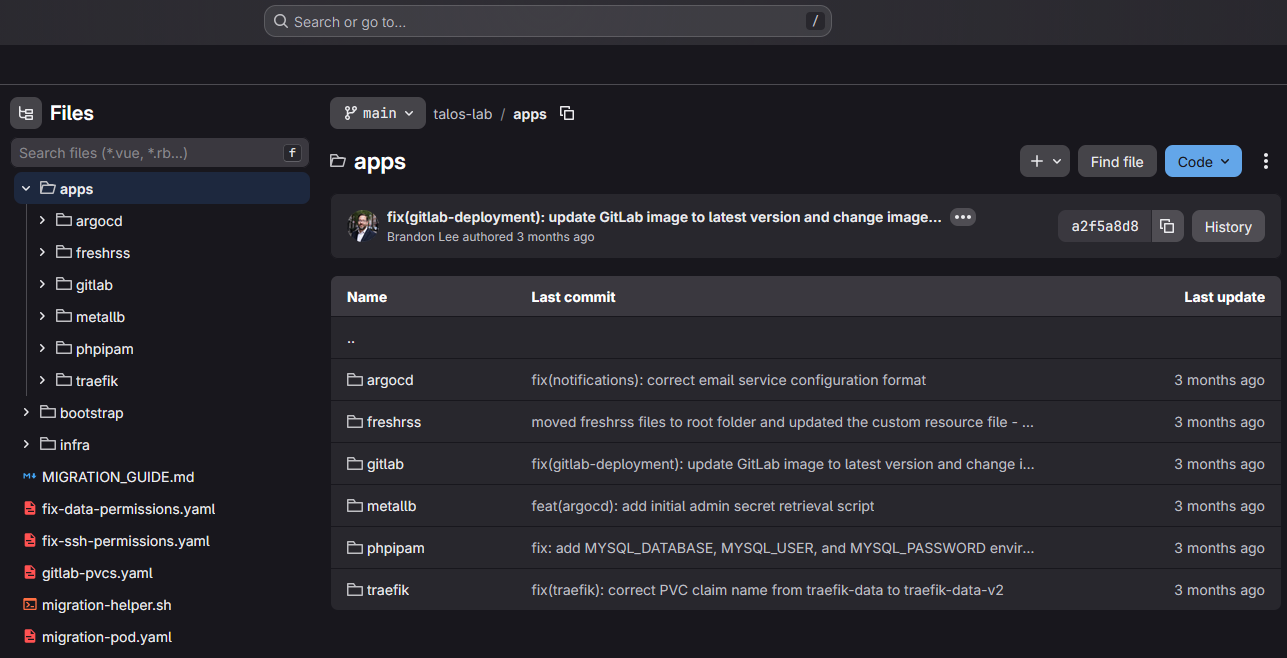Screen dimensions: 1287x658
Task: Click the phpipam folder icon in the table
Action: (x=354, y=548)
